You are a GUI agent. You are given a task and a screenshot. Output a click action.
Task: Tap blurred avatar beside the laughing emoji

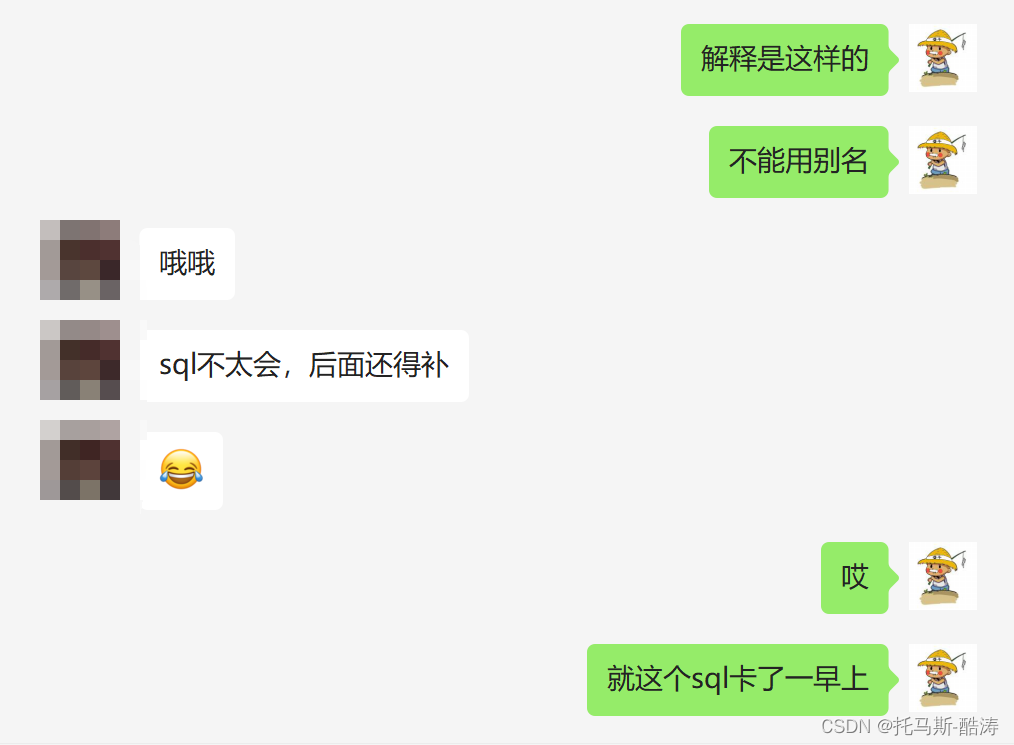click(80, 460)
